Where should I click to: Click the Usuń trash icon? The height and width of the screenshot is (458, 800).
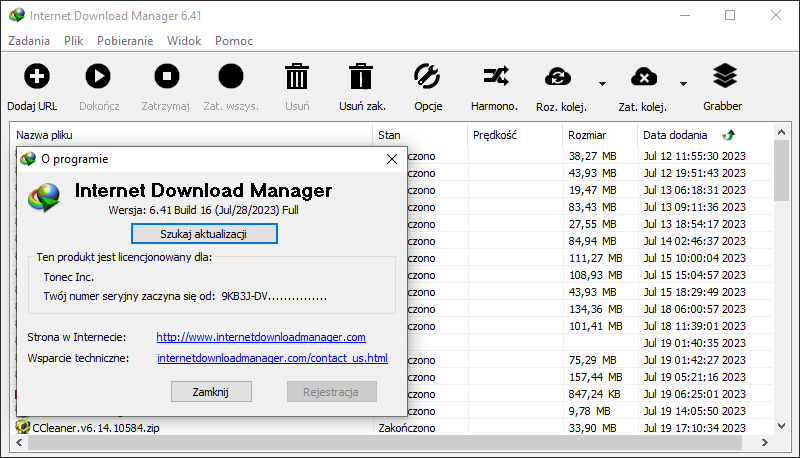[x=297, y=77]
